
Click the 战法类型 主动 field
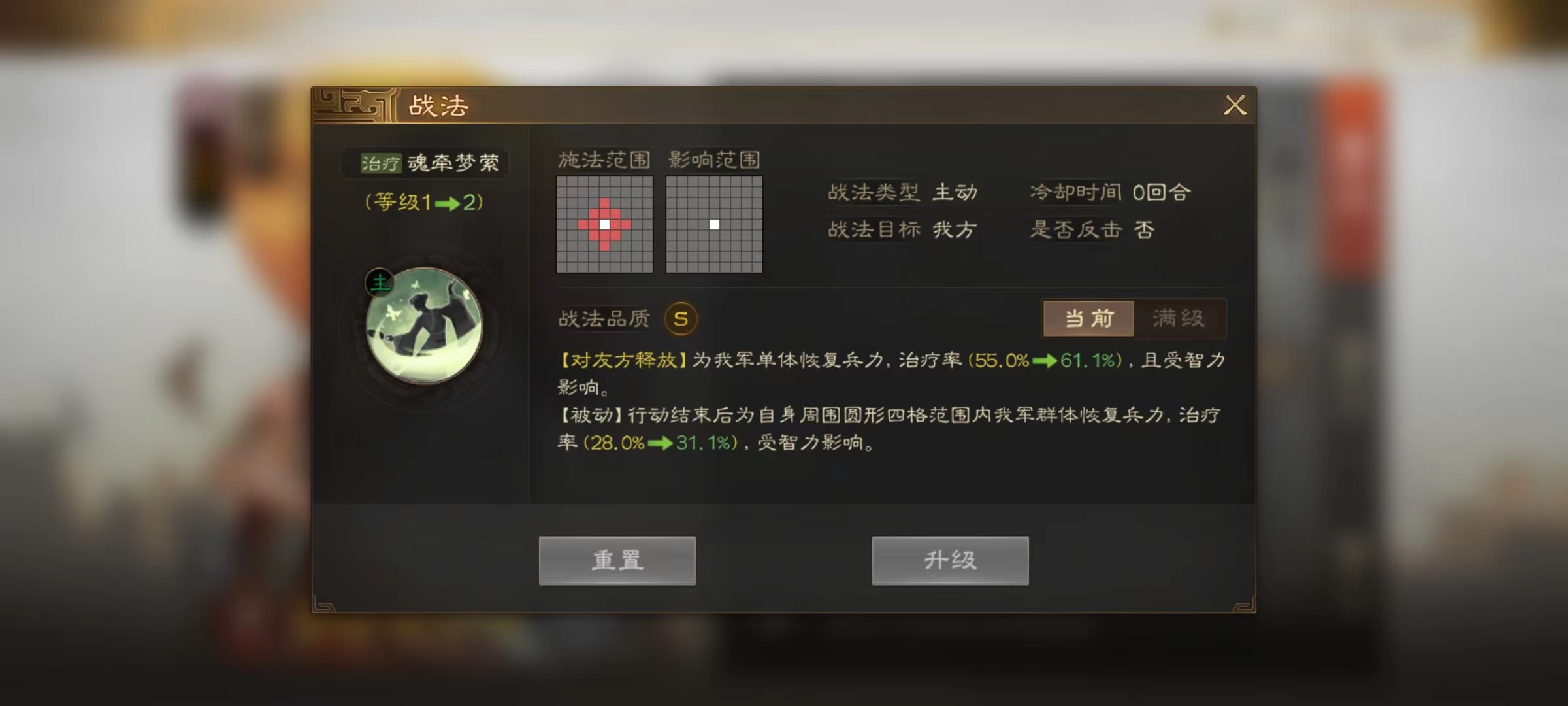[x=903, y=192]
